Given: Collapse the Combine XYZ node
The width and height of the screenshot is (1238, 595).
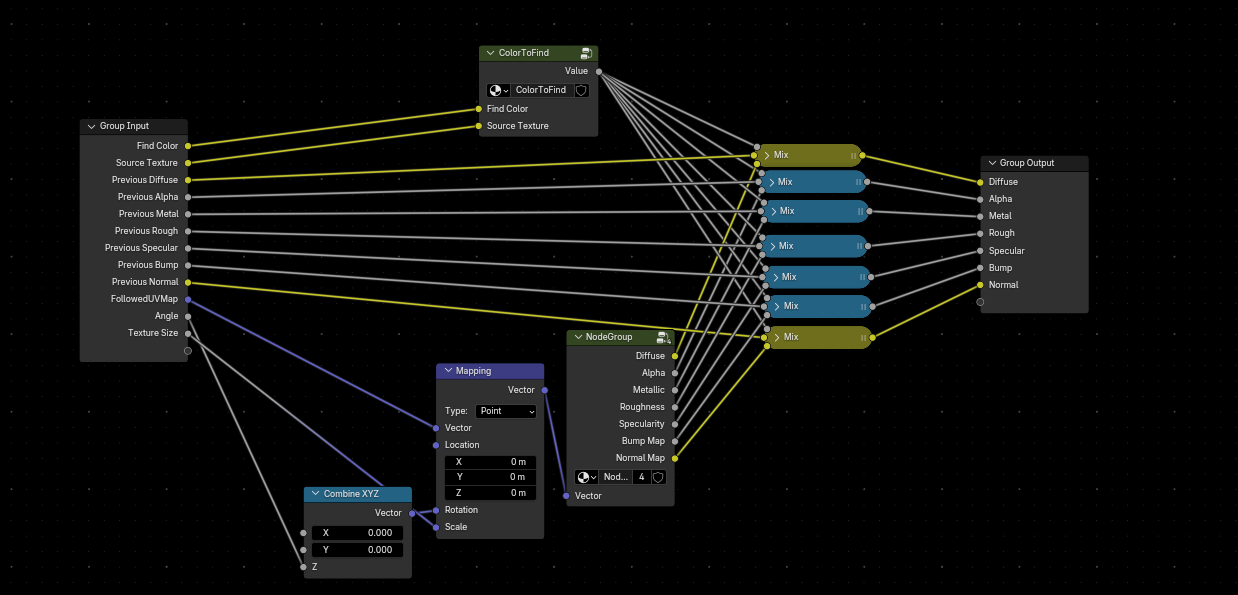Looking at the screenshot, I should 316,494.
